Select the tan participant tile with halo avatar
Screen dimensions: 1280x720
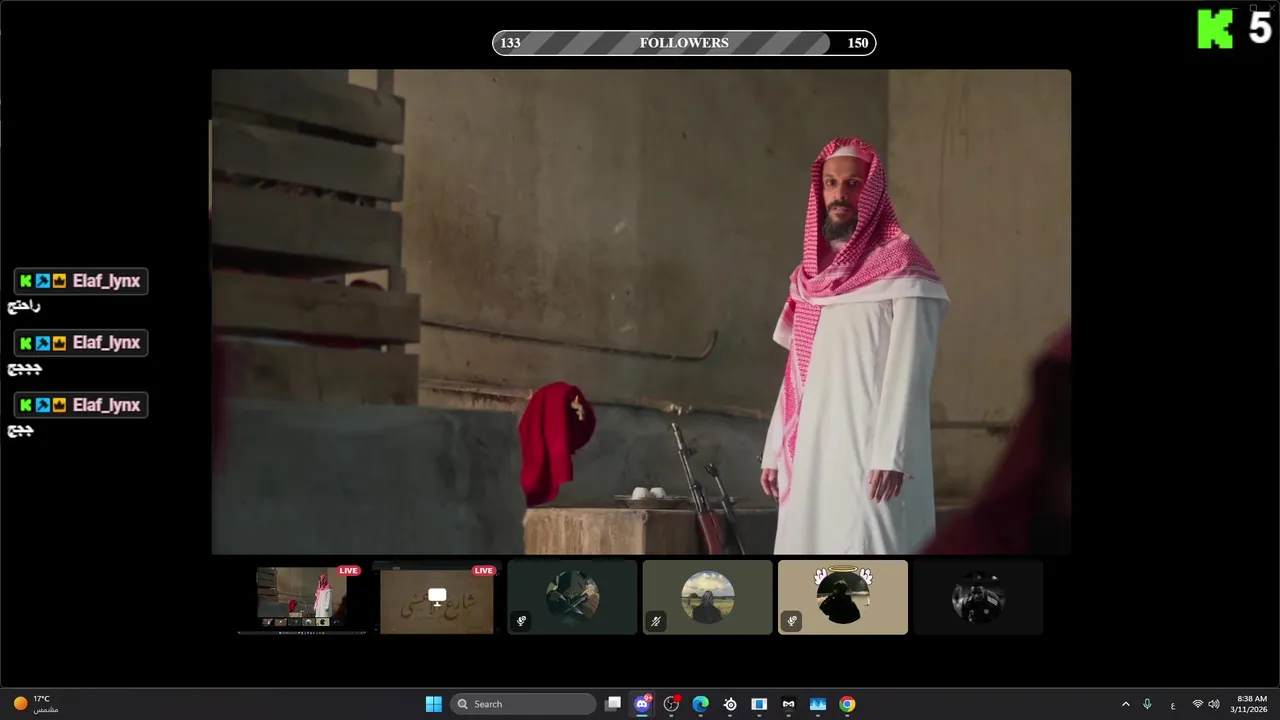point(843,597)
